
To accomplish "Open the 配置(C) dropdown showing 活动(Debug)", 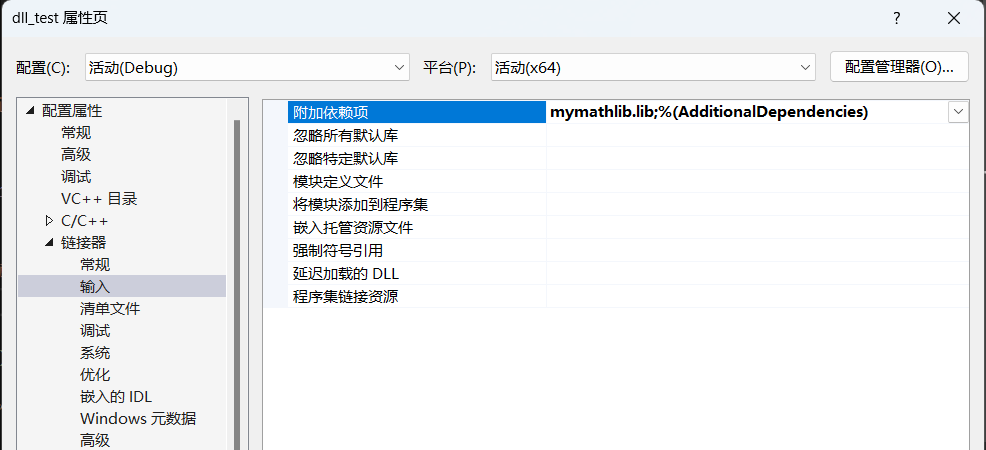I will tap(247, 67).
